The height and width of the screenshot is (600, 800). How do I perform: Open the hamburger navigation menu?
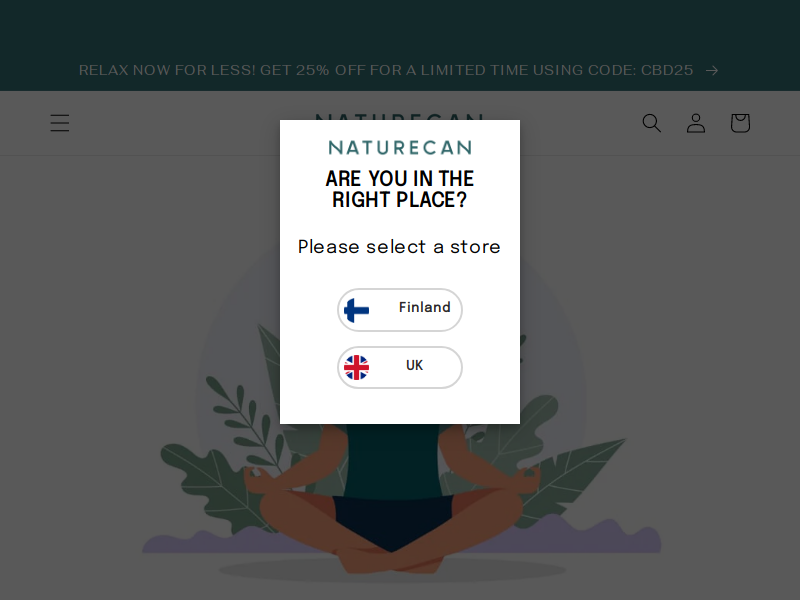(60, 123)
